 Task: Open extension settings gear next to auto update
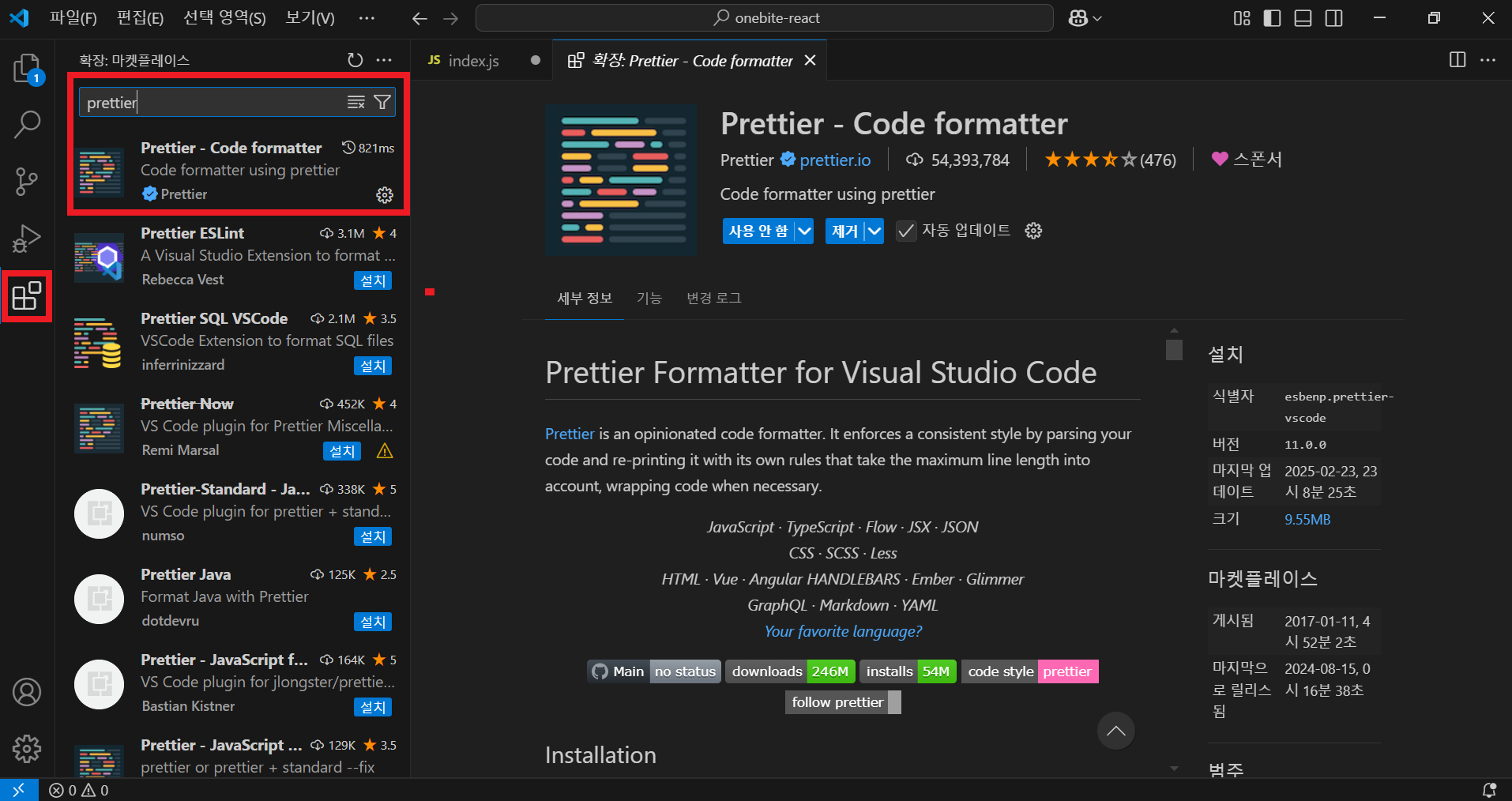coord(1033,231)
